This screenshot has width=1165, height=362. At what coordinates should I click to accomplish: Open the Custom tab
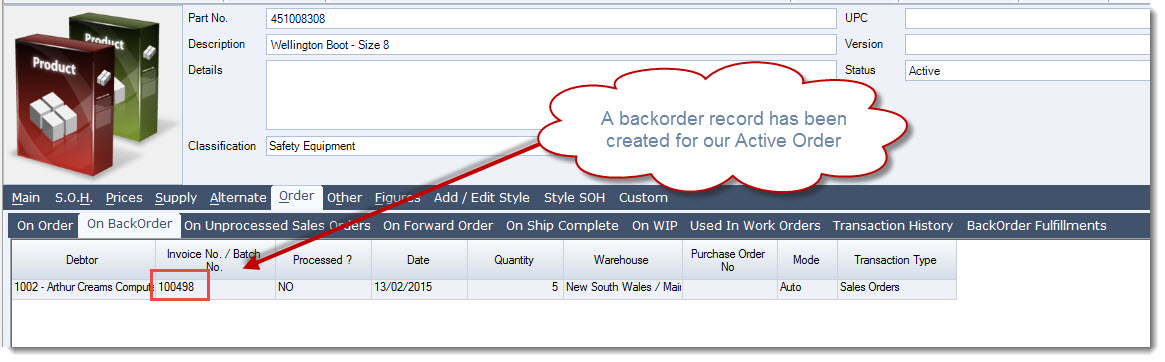coord(643,198)
